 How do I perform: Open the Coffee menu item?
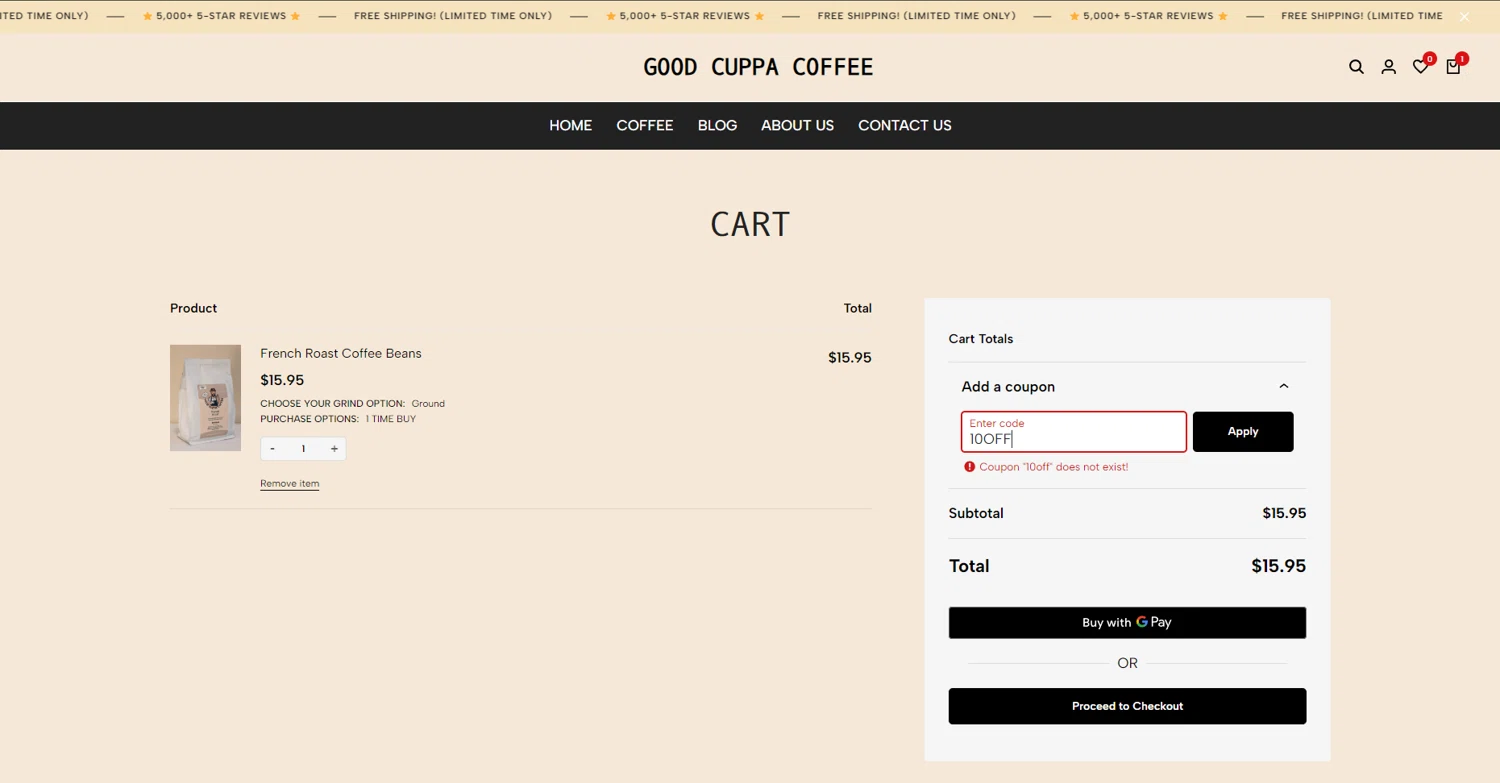point(644,125)
